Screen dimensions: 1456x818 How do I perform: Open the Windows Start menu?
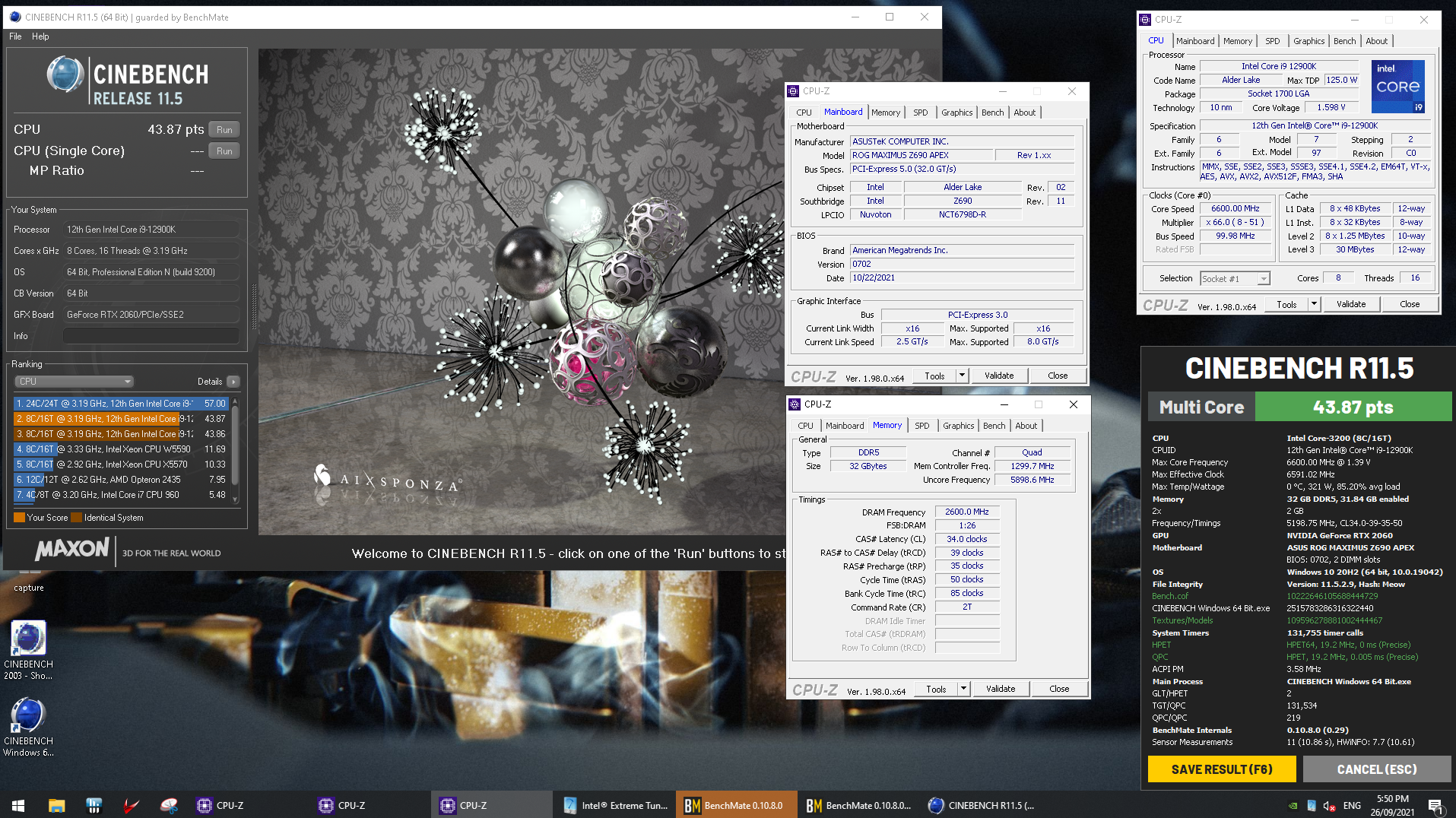[18, 805]
